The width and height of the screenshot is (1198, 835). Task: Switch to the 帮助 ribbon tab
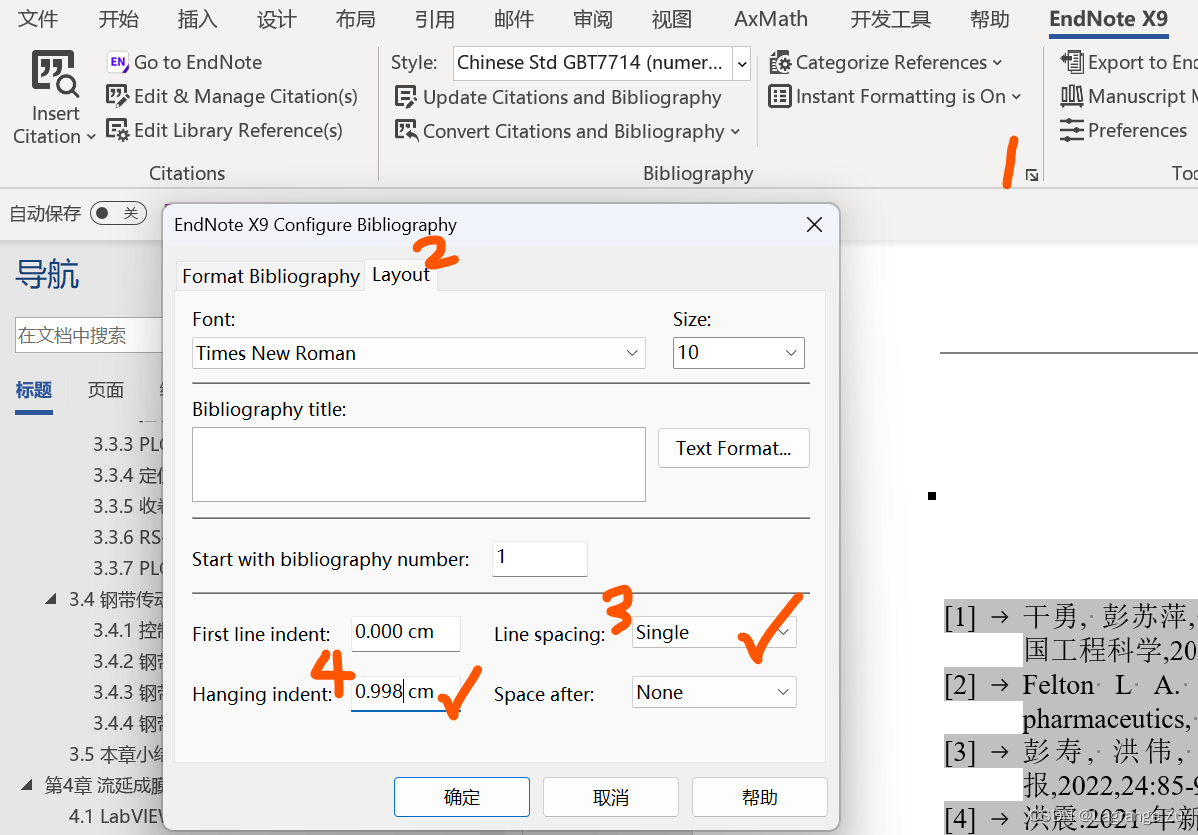[989, 18]
